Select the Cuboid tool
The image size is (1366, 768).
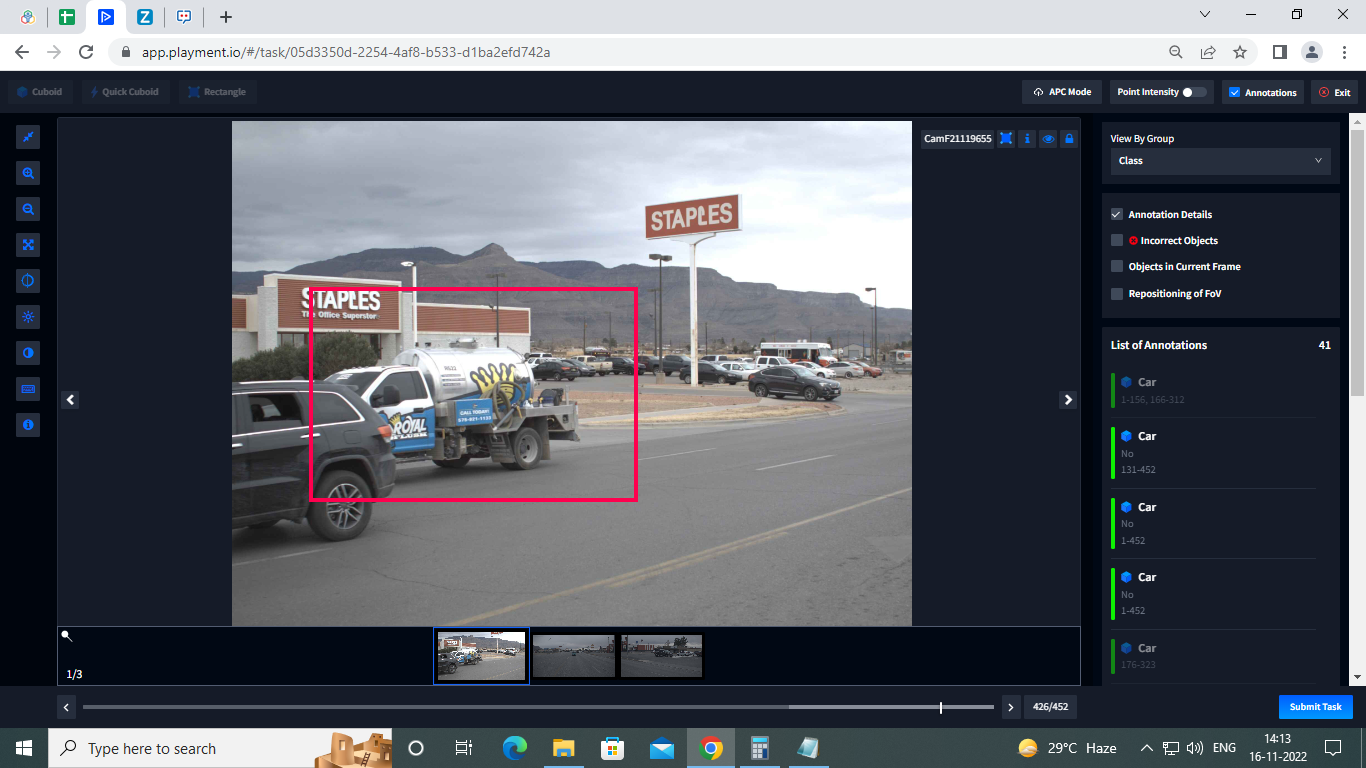coord(40,92)
